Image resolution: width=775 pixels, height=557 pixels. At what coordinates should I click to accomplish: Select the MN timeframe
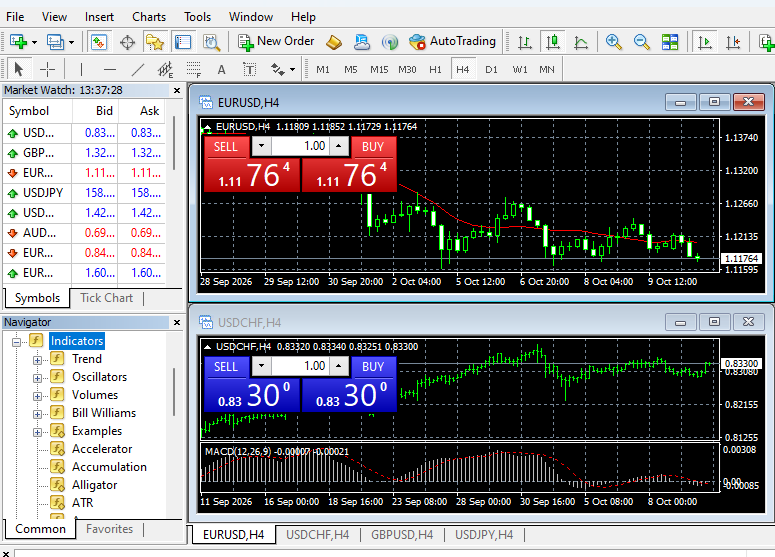pos(547,70)
